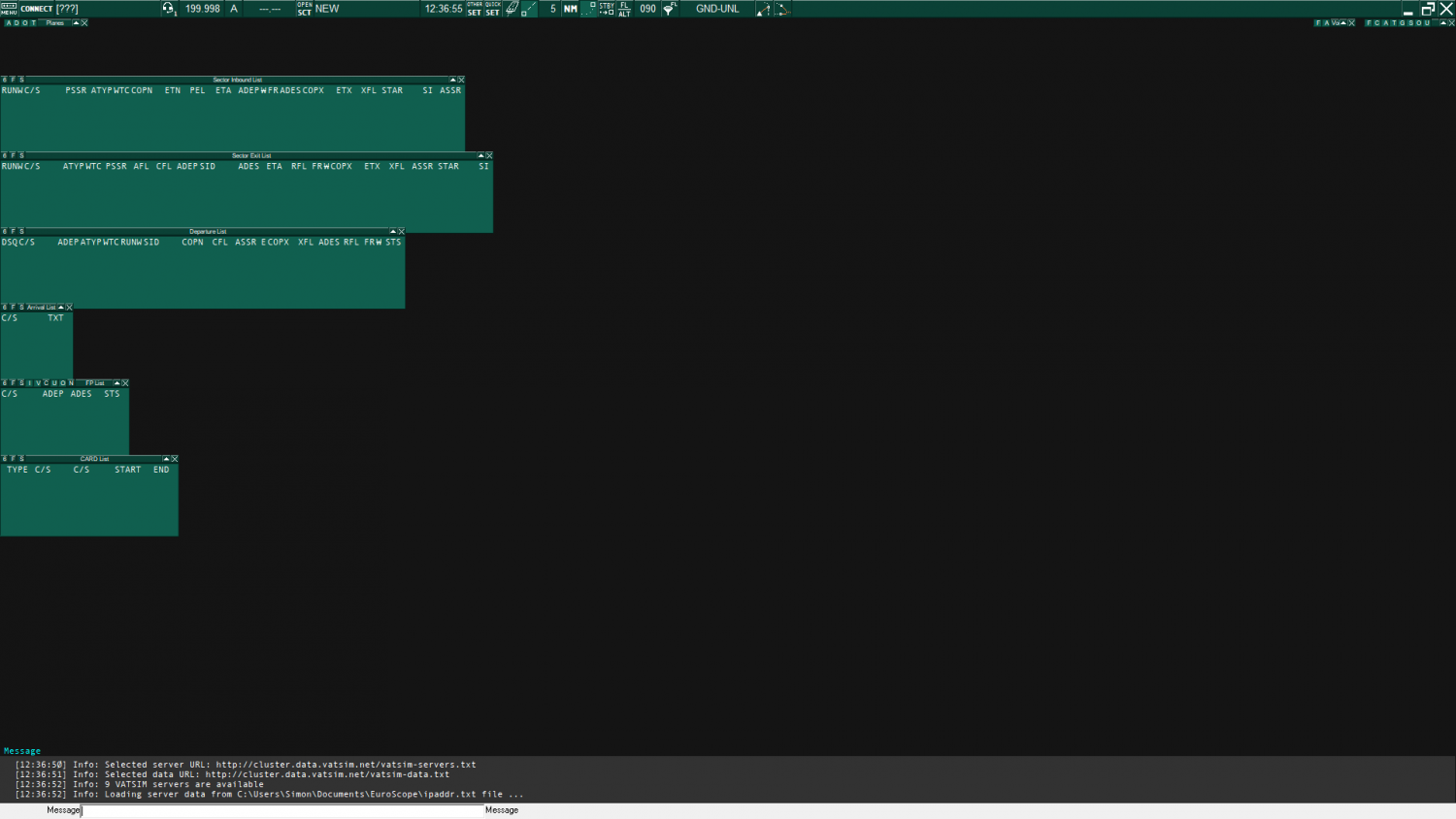Open the MENU in the top-left corner
The height and width of the screenshot is (819, 1456).
[7, 9]
